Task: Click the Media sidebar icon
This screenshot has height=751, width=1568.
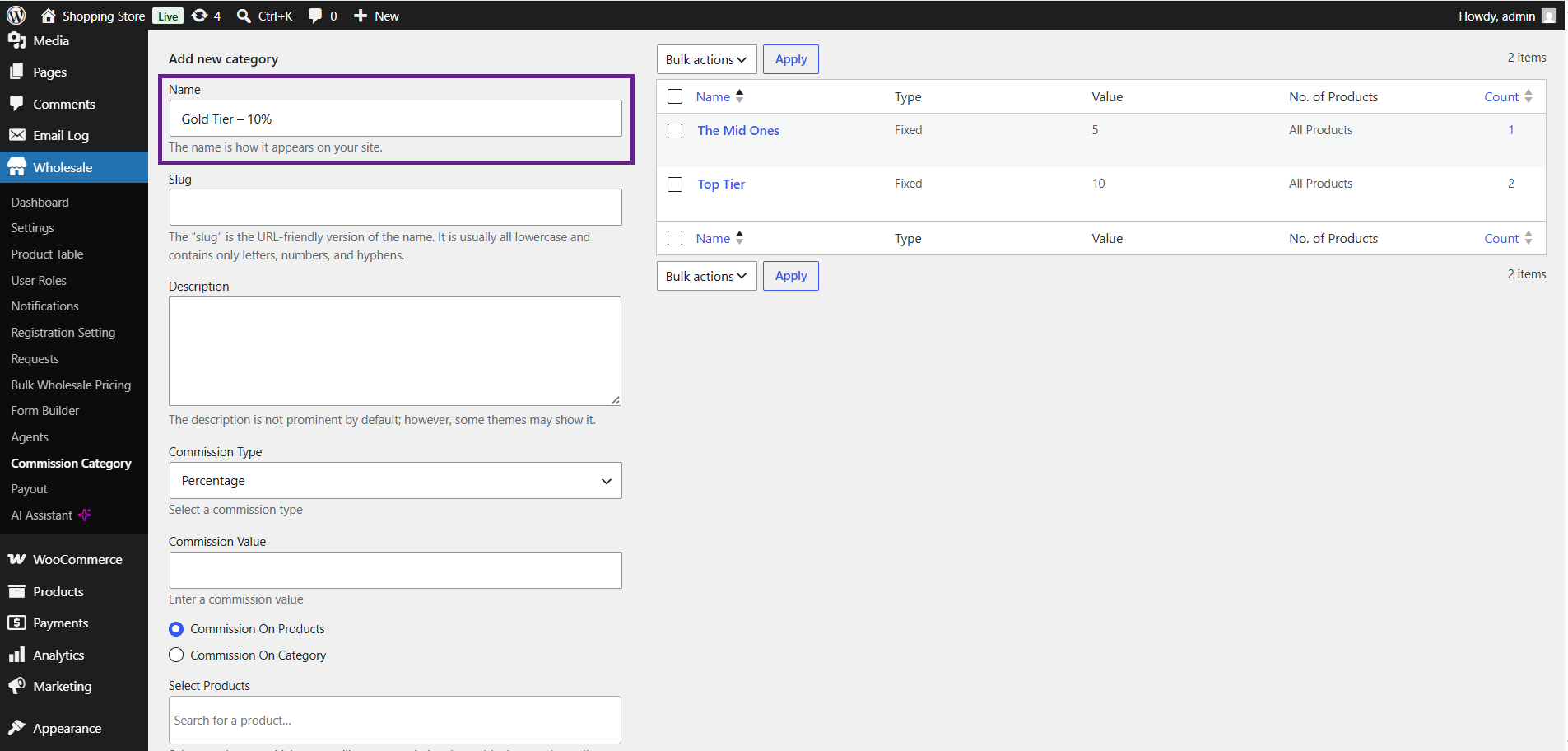Action: [16, 40]
